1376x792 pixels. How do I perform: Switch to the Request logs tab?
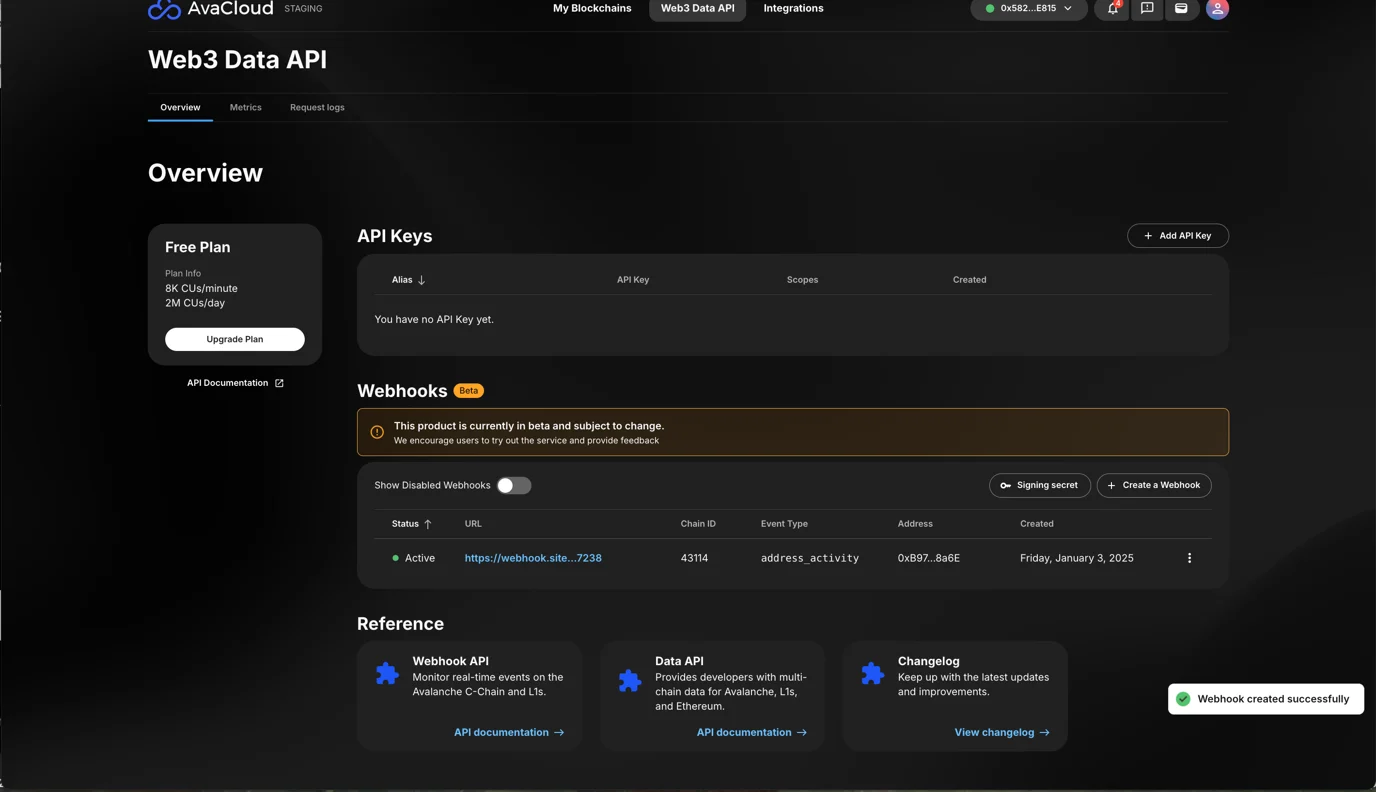tap(317, 107)
